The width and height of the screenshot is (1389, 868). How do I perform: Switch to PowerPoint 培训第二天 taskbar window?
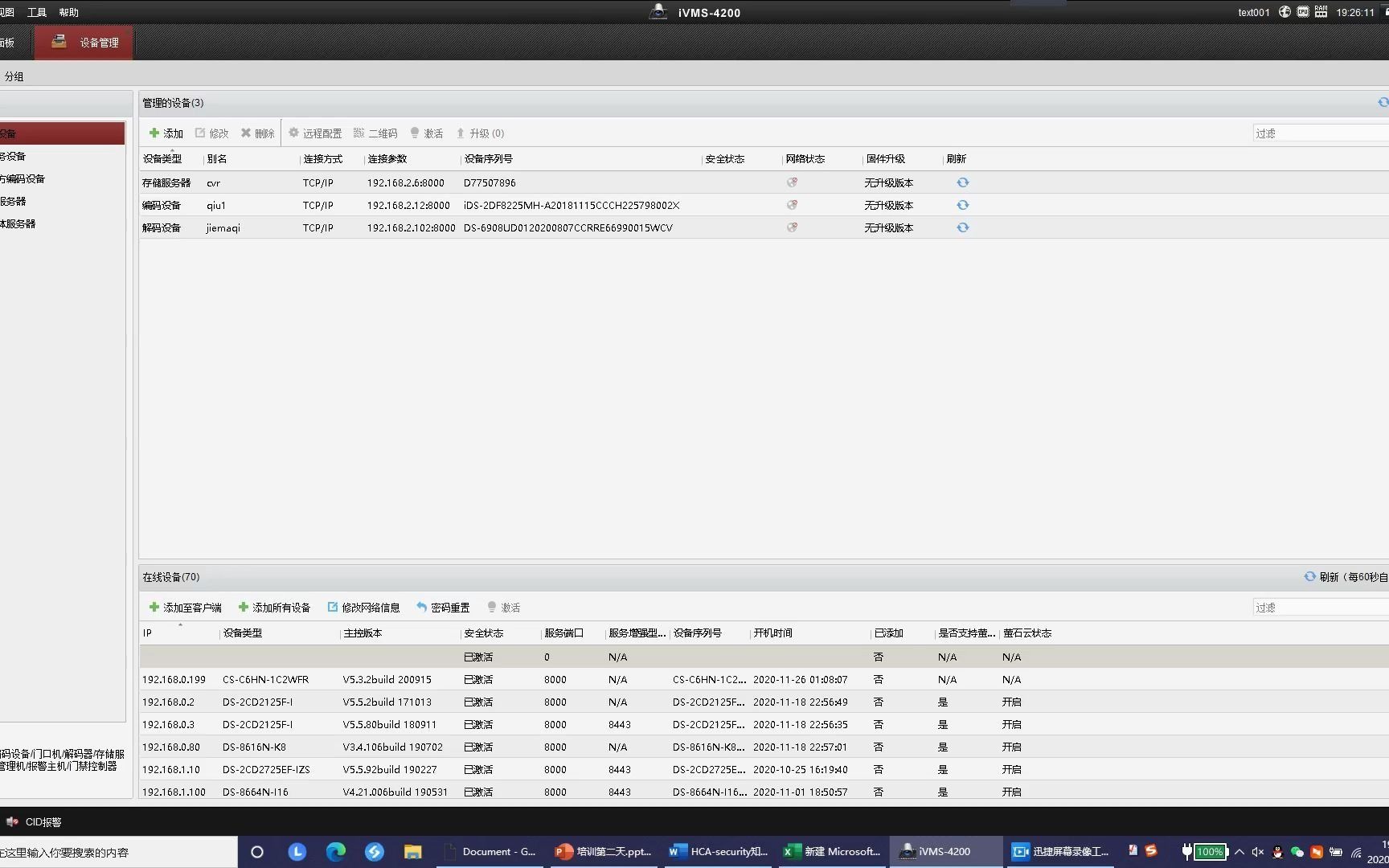[604, 852]
